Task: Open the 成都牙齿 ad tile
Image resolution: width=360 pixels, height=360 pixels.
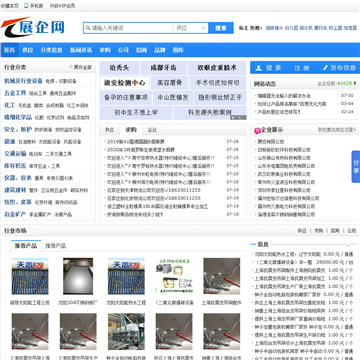Action: [163, 68]
